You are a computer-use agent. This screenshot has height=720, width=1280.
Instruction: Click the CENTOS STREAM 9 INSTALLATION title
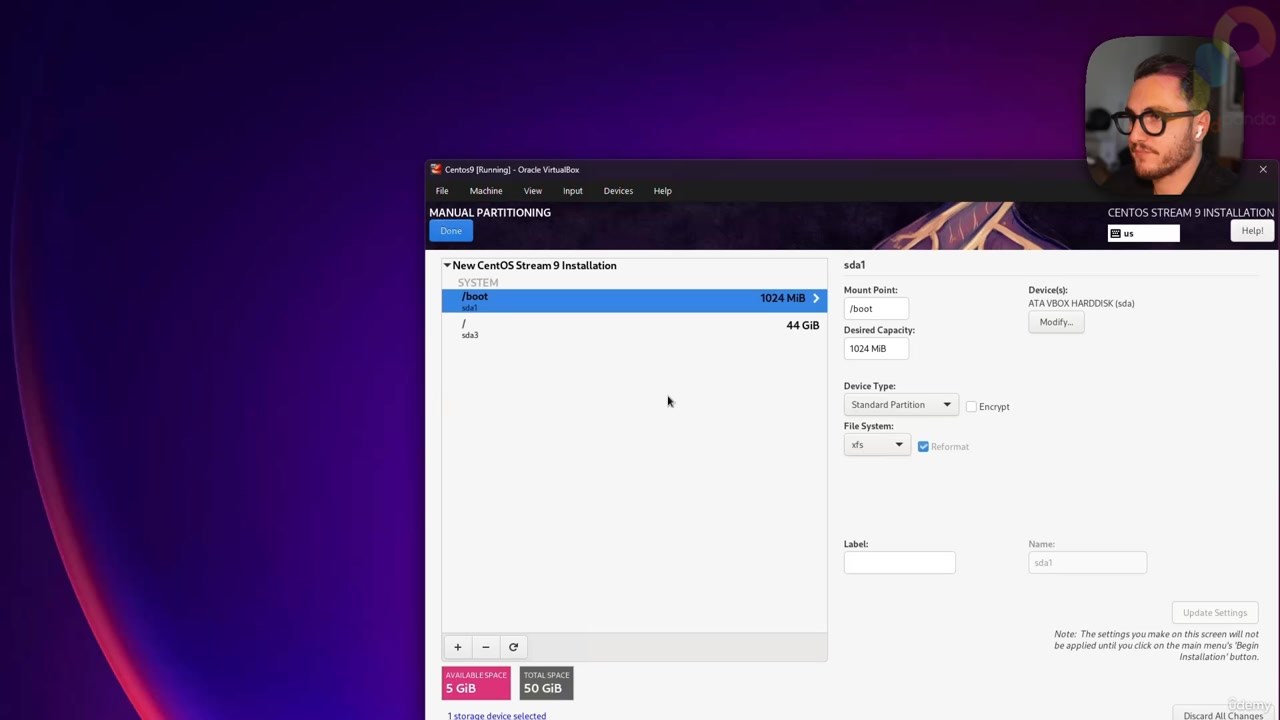(x=1190, y=212)
